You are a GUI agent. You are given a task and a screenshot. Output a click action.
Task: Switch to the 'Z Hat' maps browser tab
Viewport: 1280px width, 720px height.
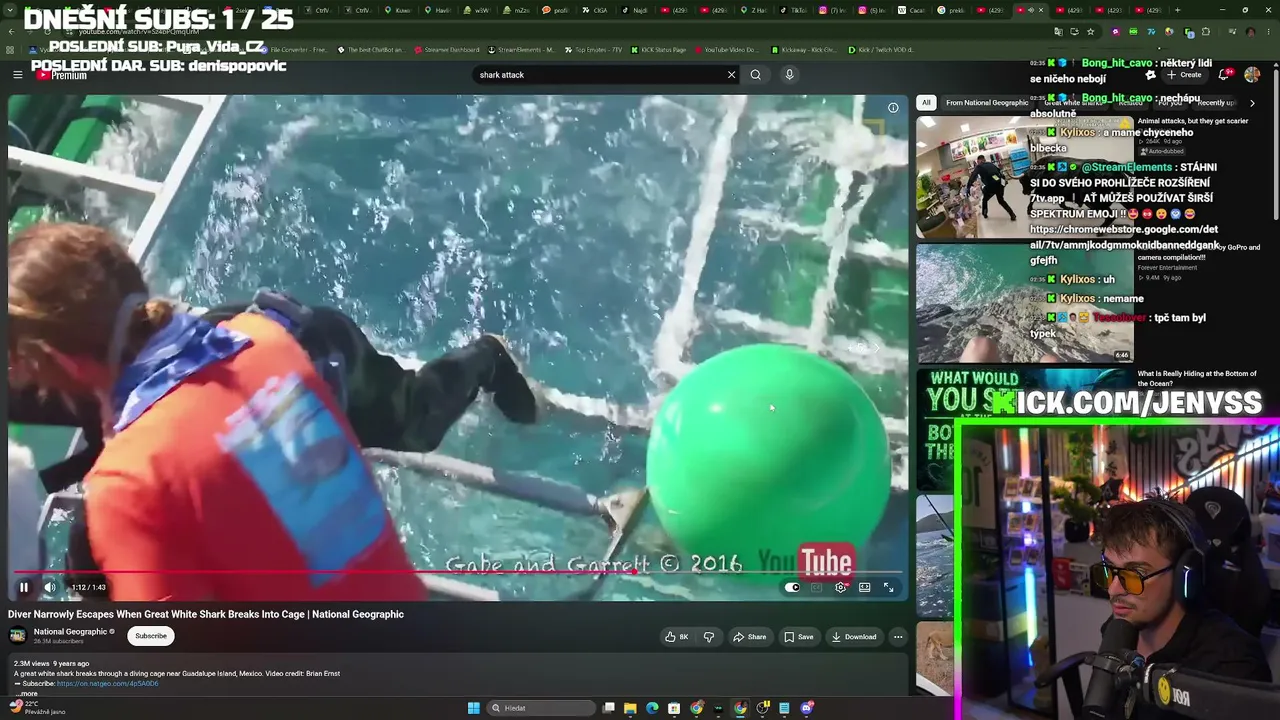(756, 10)
